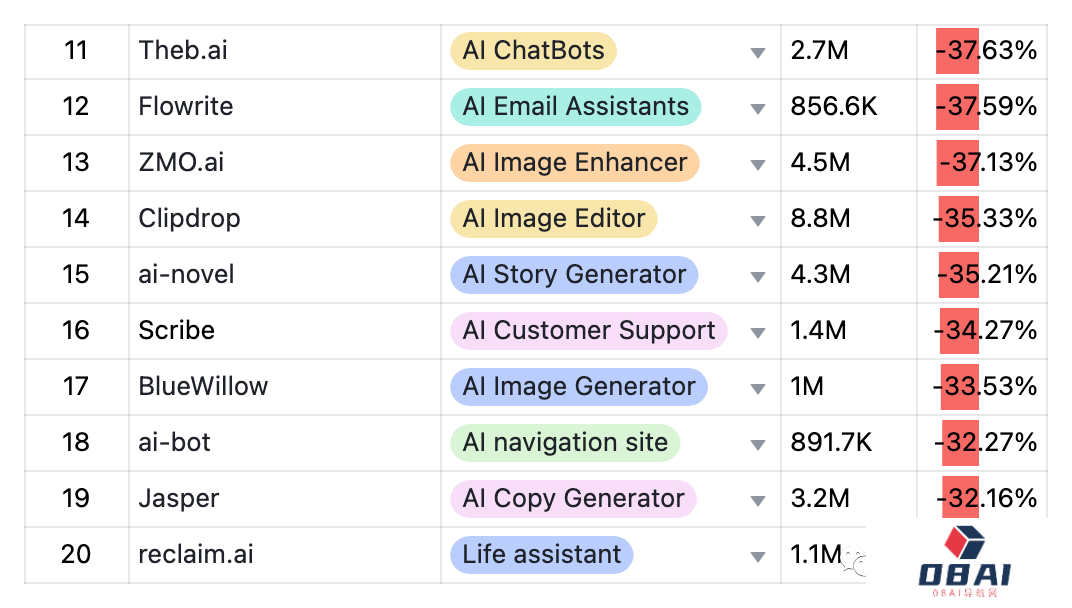The image size is (1072, 608).
Task: Click the Flowrite name cell
Action: coord(285,107)
